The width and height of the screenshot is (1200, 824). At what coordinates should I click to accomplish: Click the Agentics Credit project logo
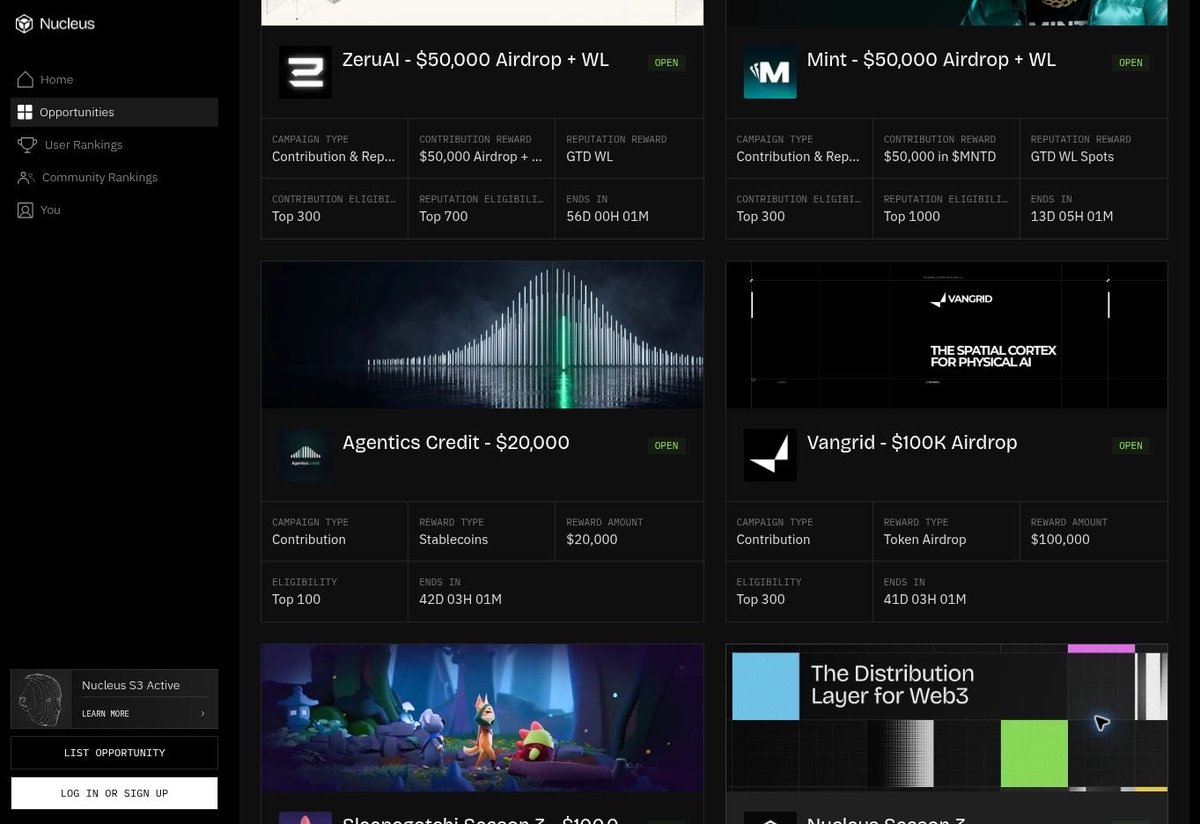[305, 455]
